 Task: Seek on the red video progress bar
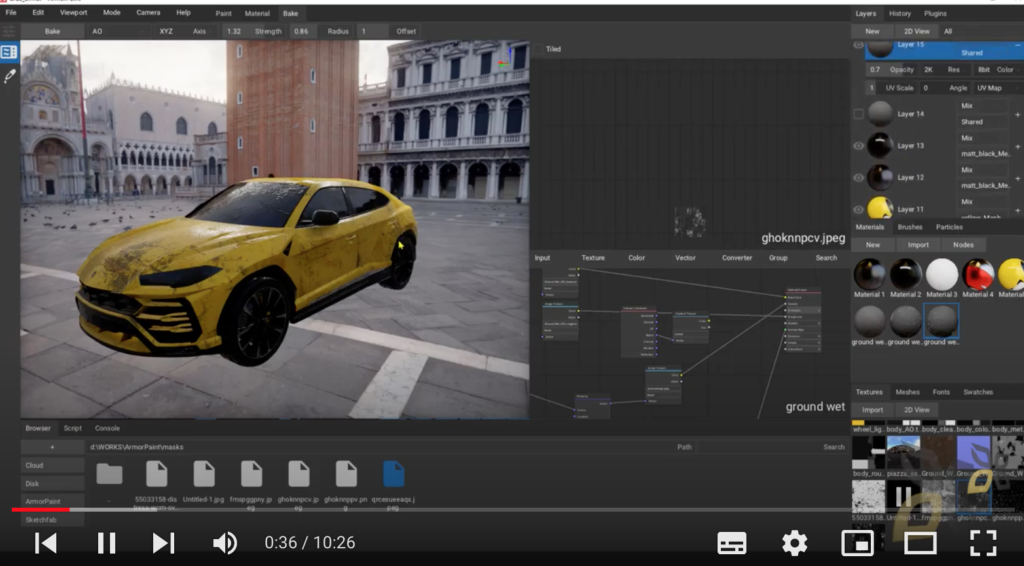point(40,509)
